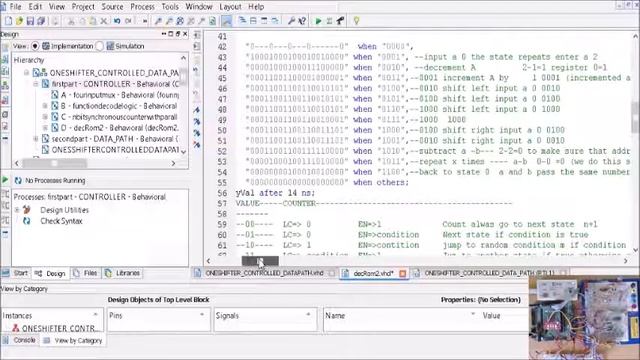Click the Cut scissors icon
Screen dimensions: 640x360
coord(71,21)
